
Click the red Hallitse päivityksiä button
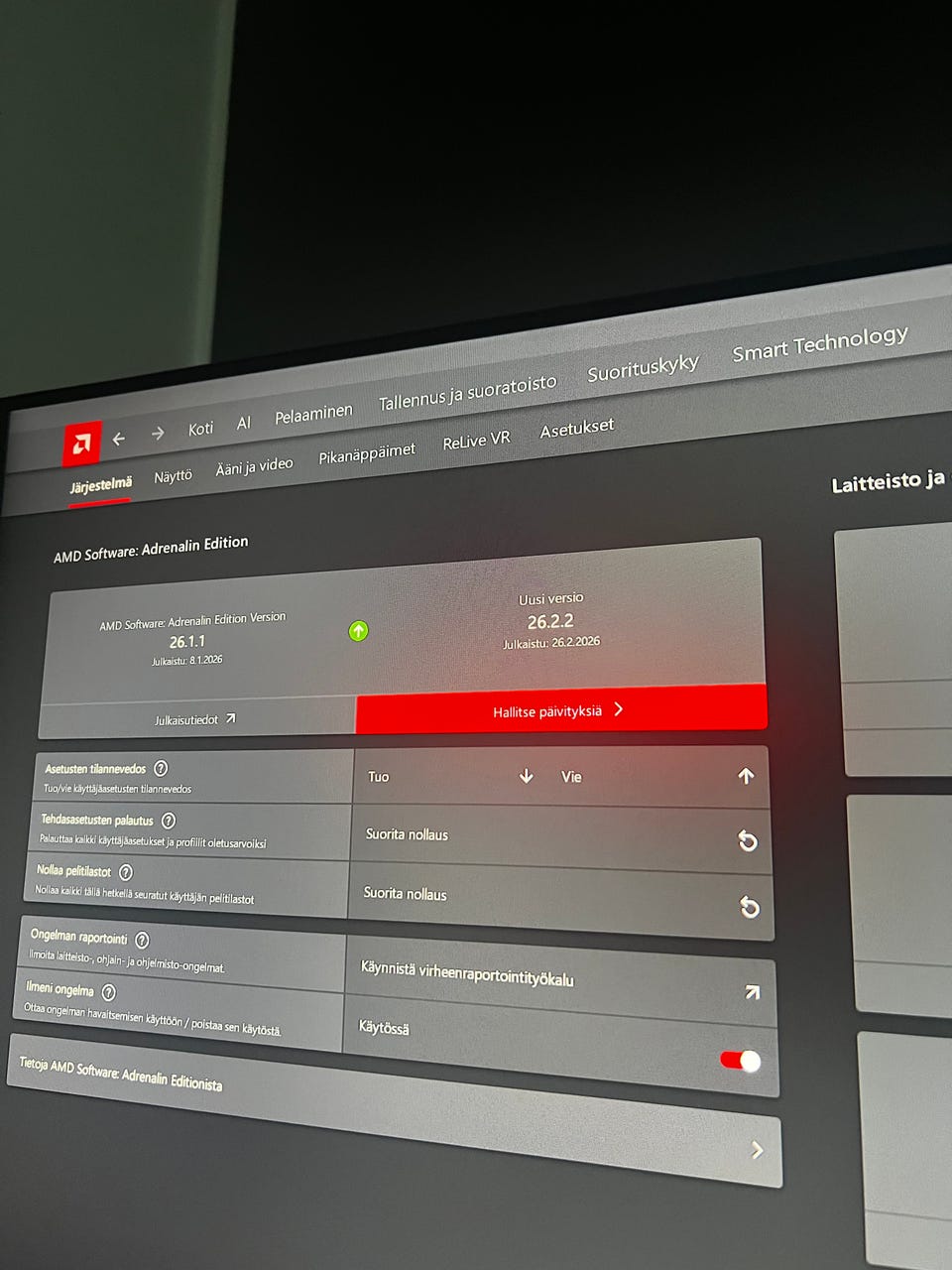[561, 708]
